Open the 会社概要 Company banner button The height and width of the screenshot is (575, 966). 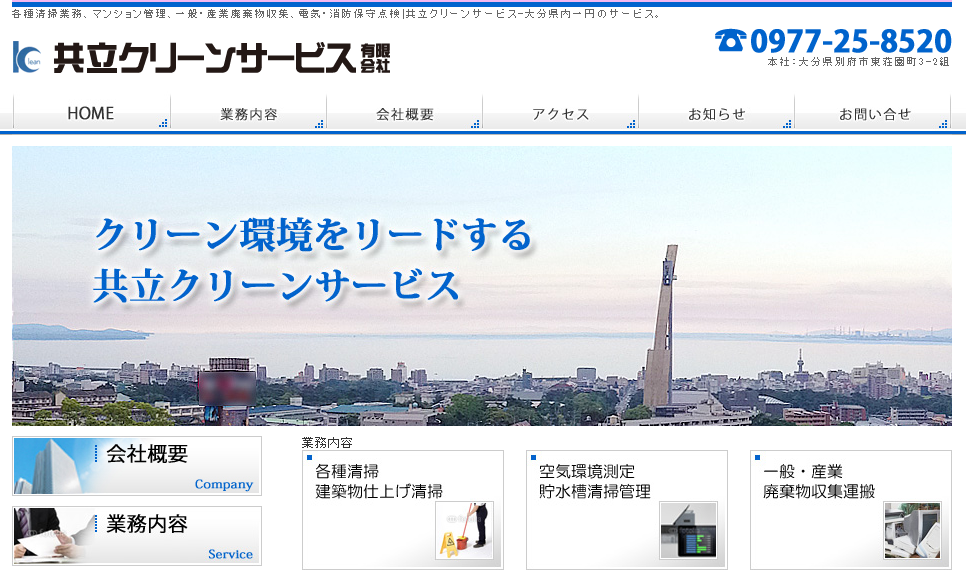tap(137, 466)
